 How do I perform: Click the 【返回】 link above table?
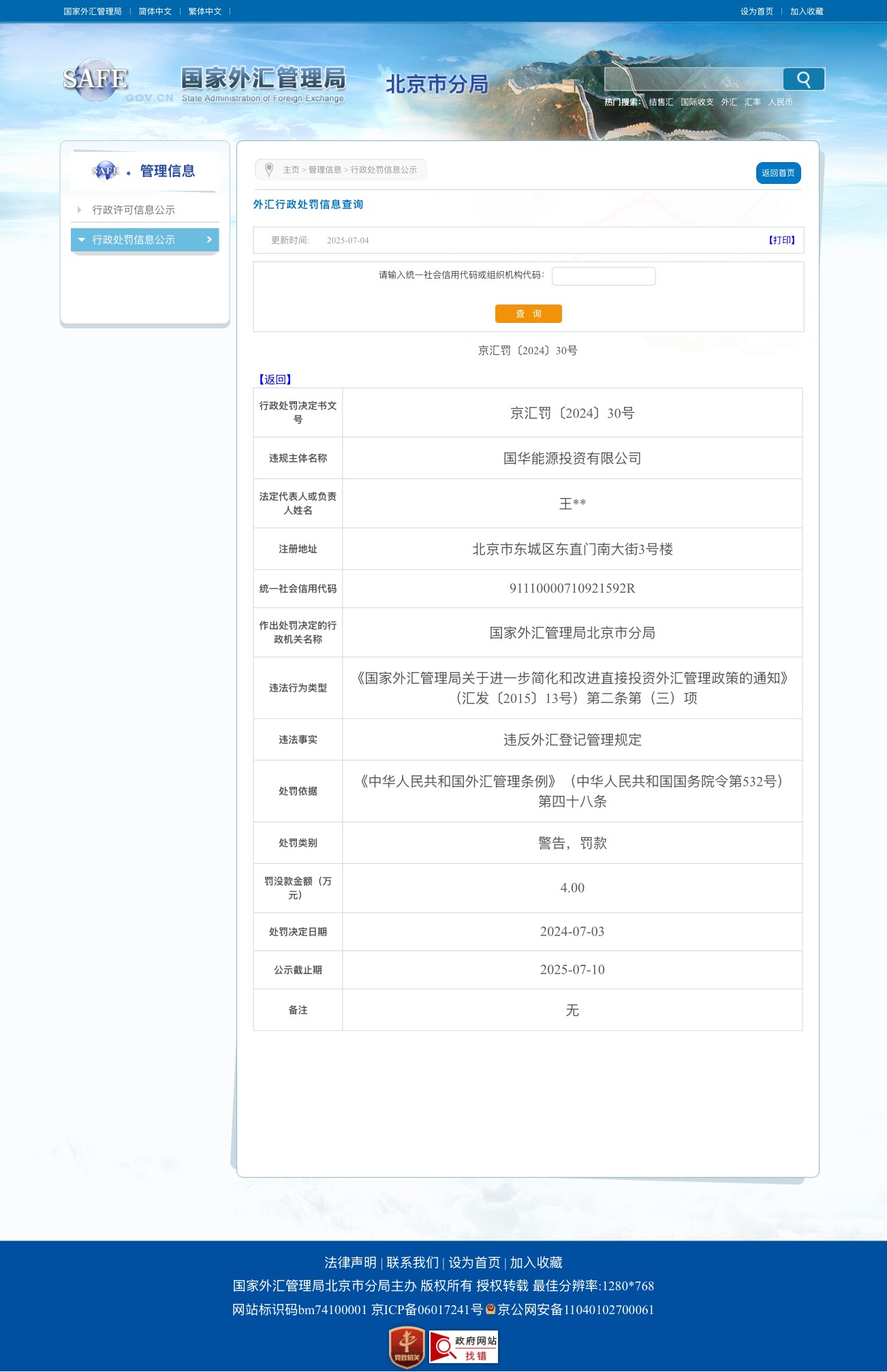click(x=275, y=379)
